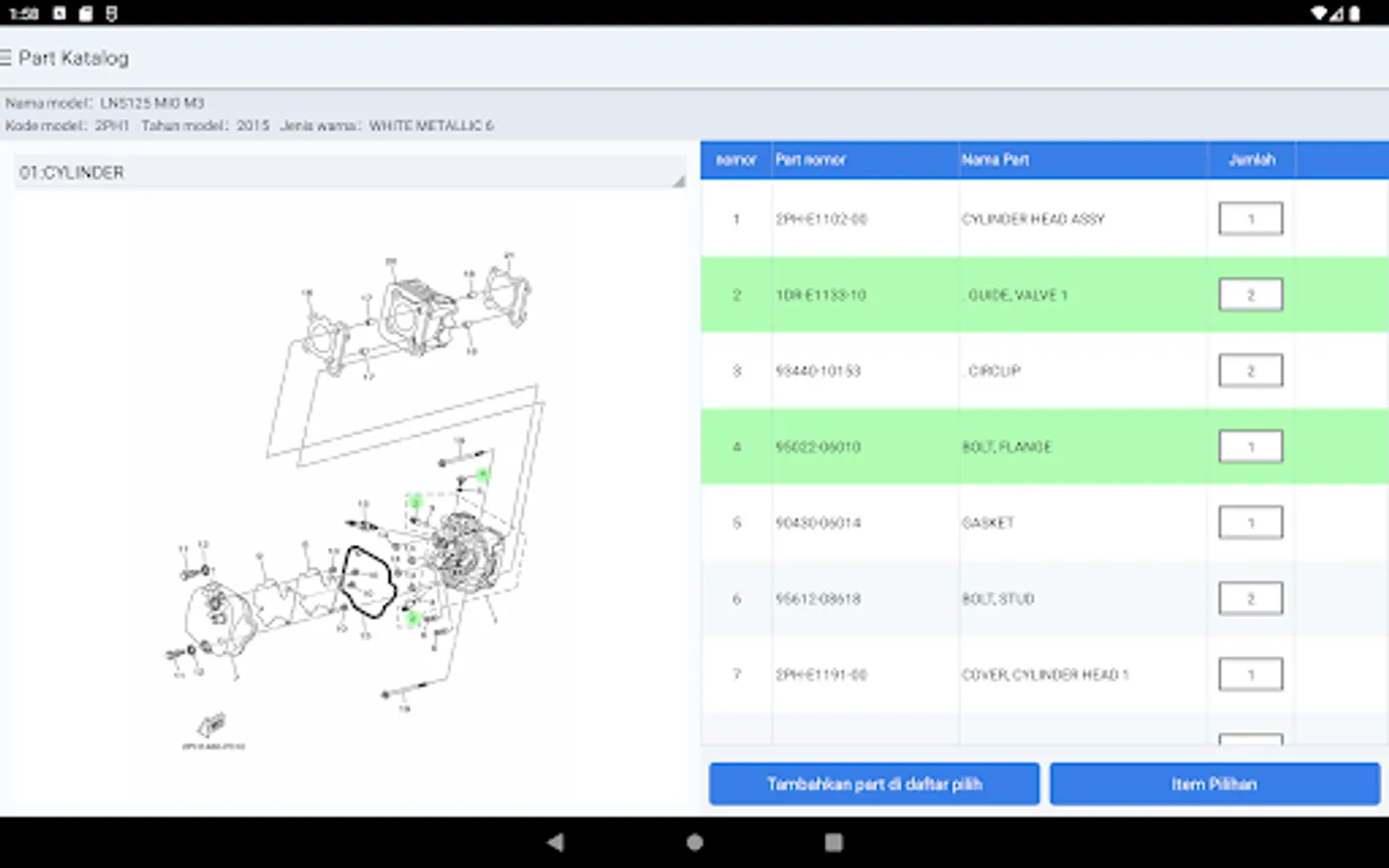Tap the Android back navigation button
This screenshot has width=1389, height=868.
point(555,842)
